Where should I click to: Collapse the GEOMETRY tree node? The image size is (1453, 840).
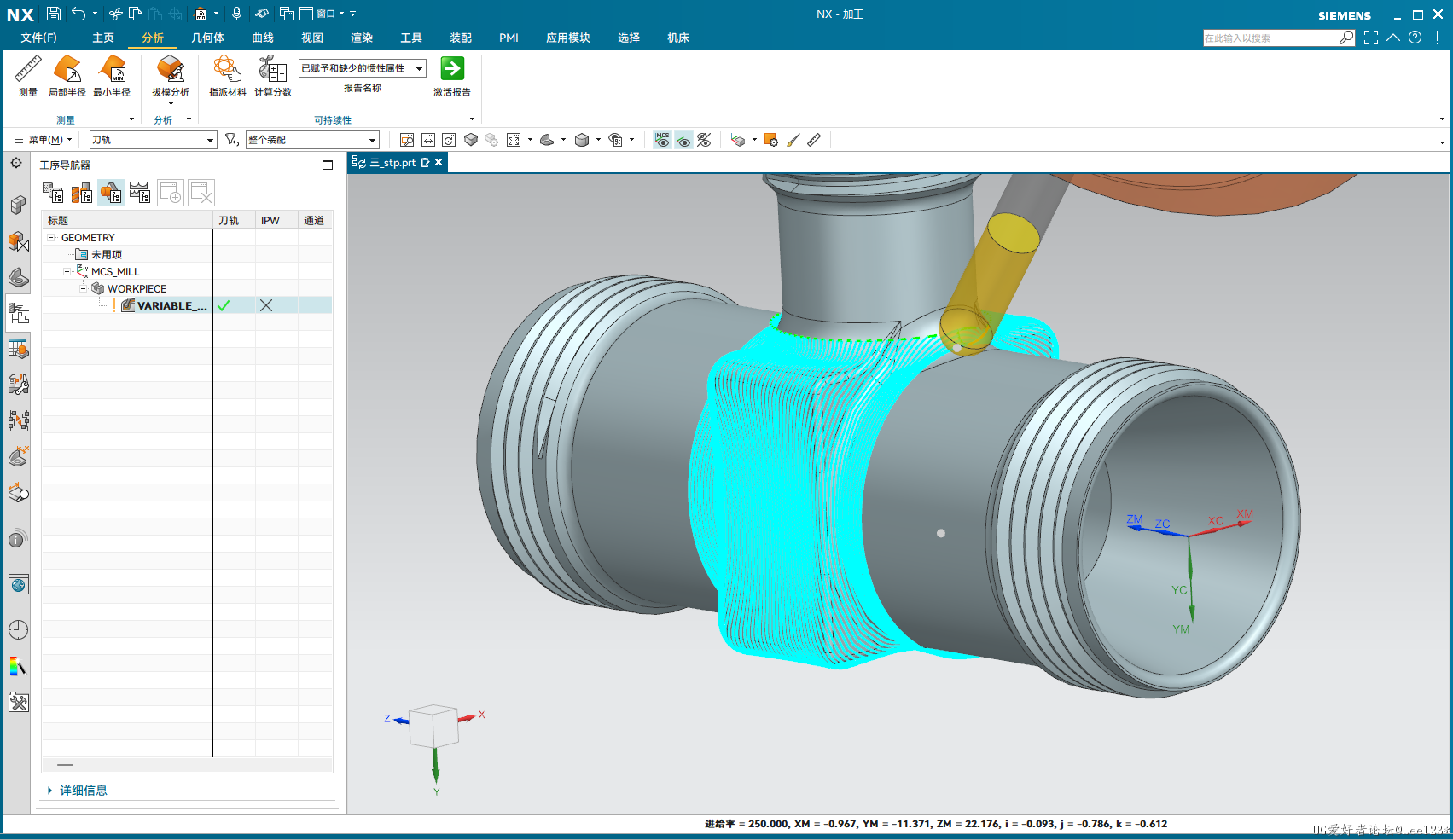coord(51,238)
